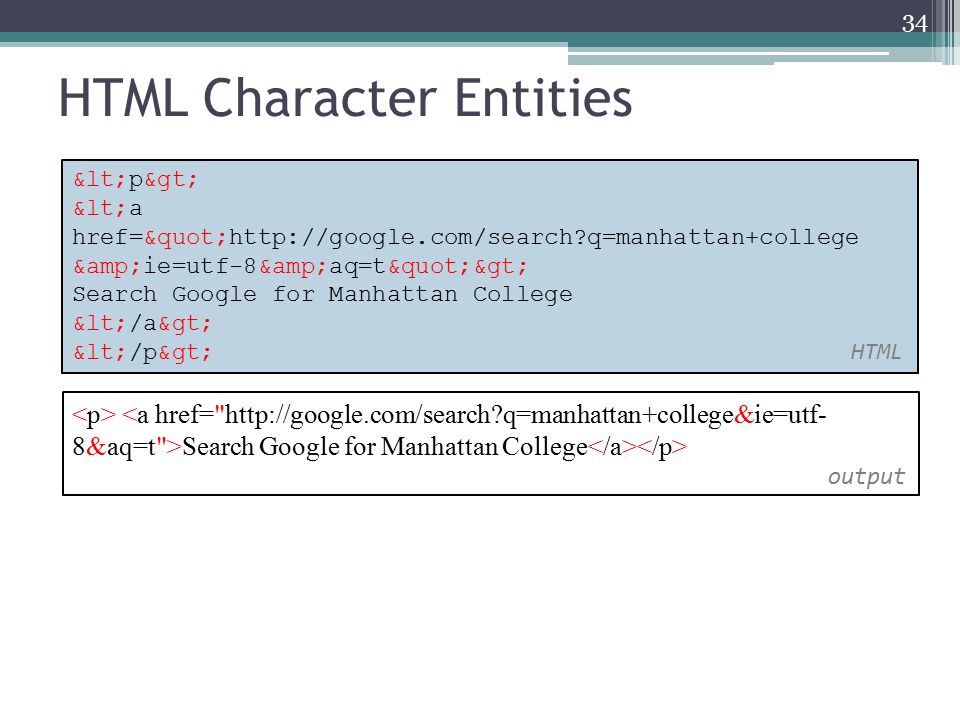Click the slide title 'HTML Character Entities'
This screenshot has width=960, height=720.
(x=345, y=98)
